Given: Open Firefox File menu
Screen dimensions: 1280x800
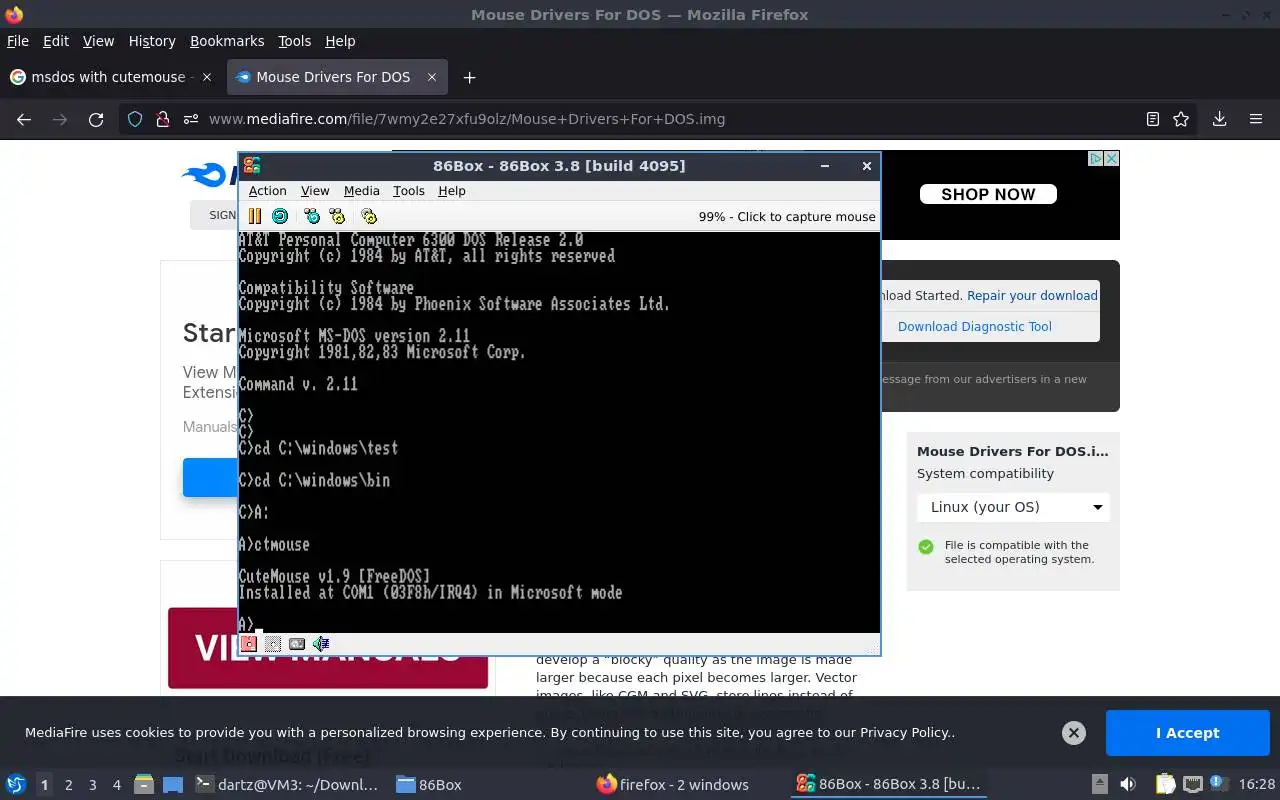Looking at the screenshot, I should (x=18, y=41).
